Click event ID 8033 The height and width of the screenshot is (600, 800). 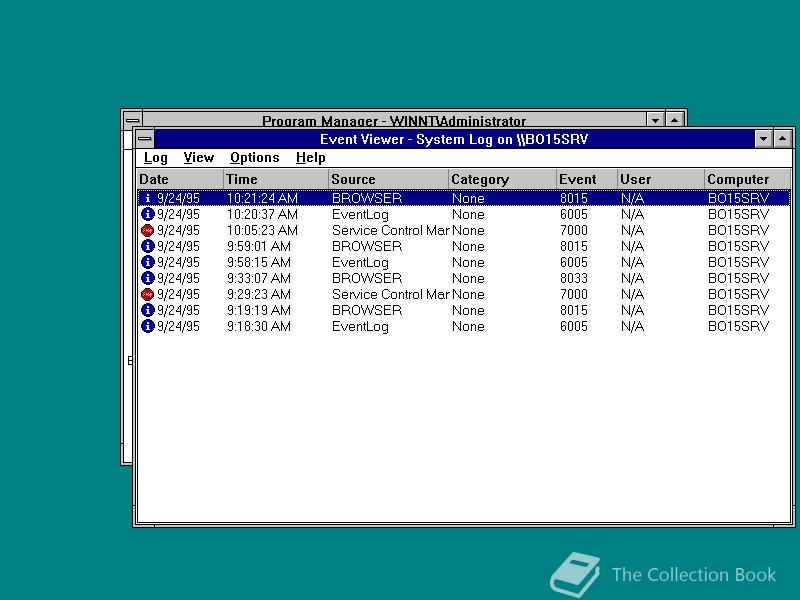pyautogui.click(x=573, y=278)
